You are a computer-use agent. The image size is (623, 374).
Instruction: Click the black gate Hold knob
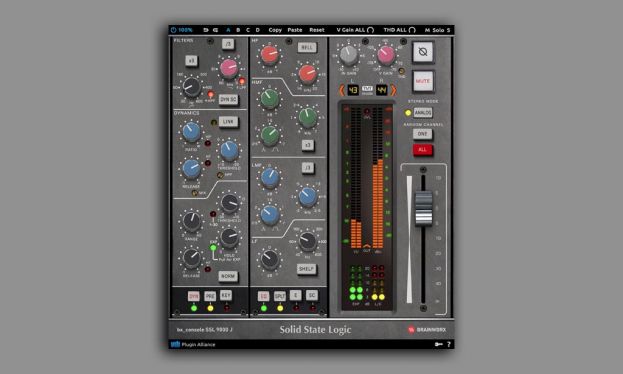pos(230,237)
